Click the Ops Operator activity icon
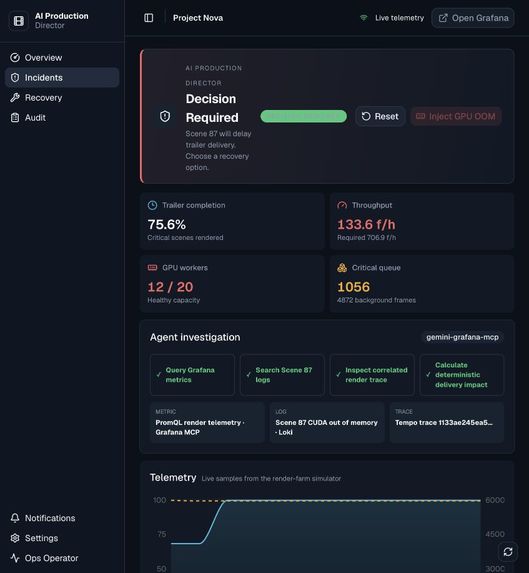The width and height of the screenshot is (529, 573). pos(15,558)
